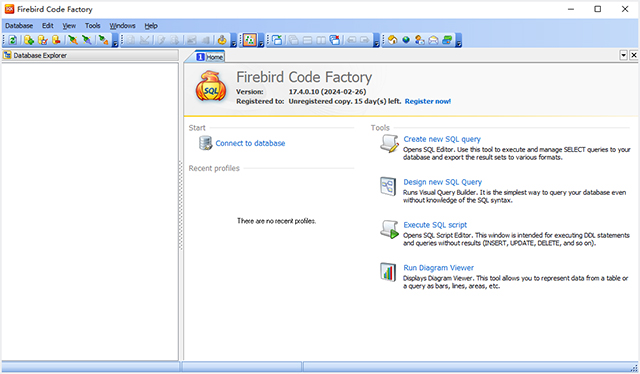Click the Firebird SQL flame logo
Screen dimensions: 640x374
pyautogui.click(x=211, y=87)
